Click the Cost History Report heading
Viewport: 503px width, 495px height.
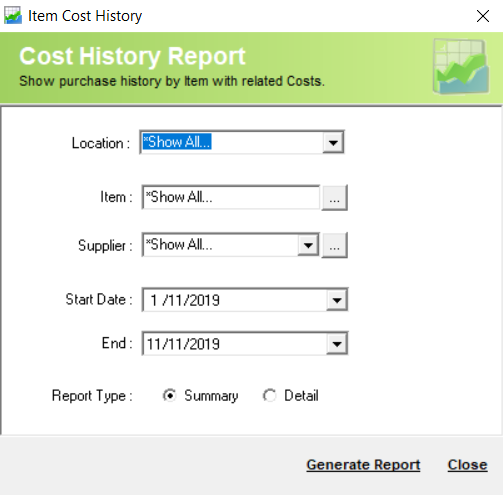pos(132,56)
